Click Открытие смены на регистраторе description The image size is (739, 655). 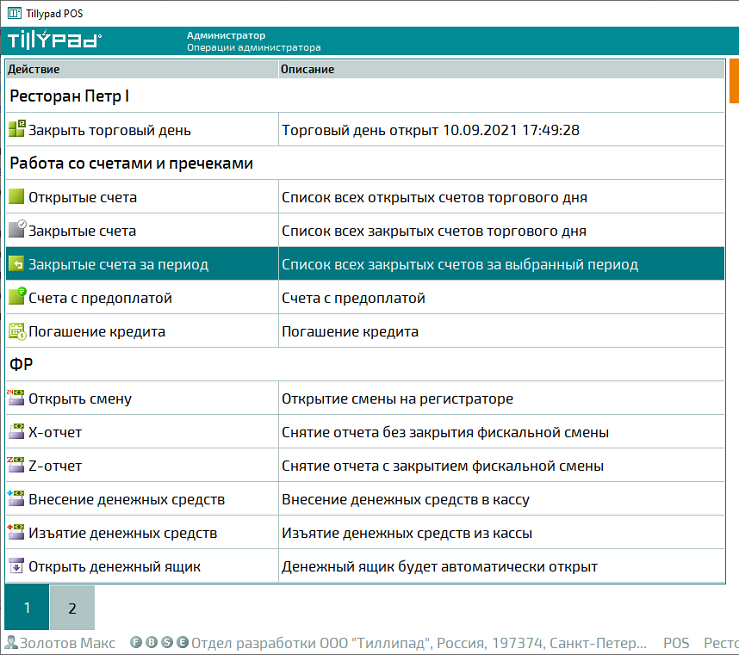[x=397, y=399]
